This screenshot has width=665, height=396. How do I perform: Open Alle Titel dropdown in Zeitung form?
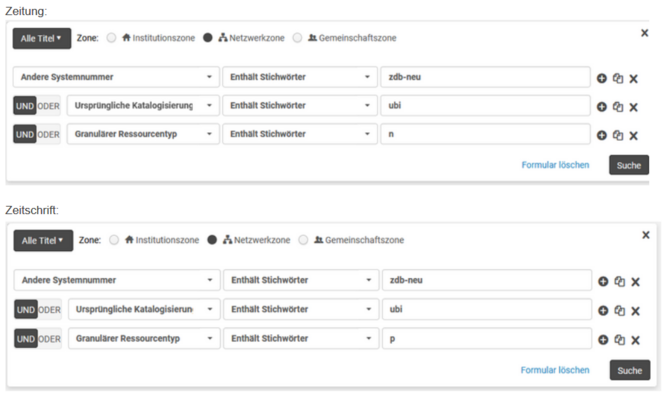[x=42, y=39]
